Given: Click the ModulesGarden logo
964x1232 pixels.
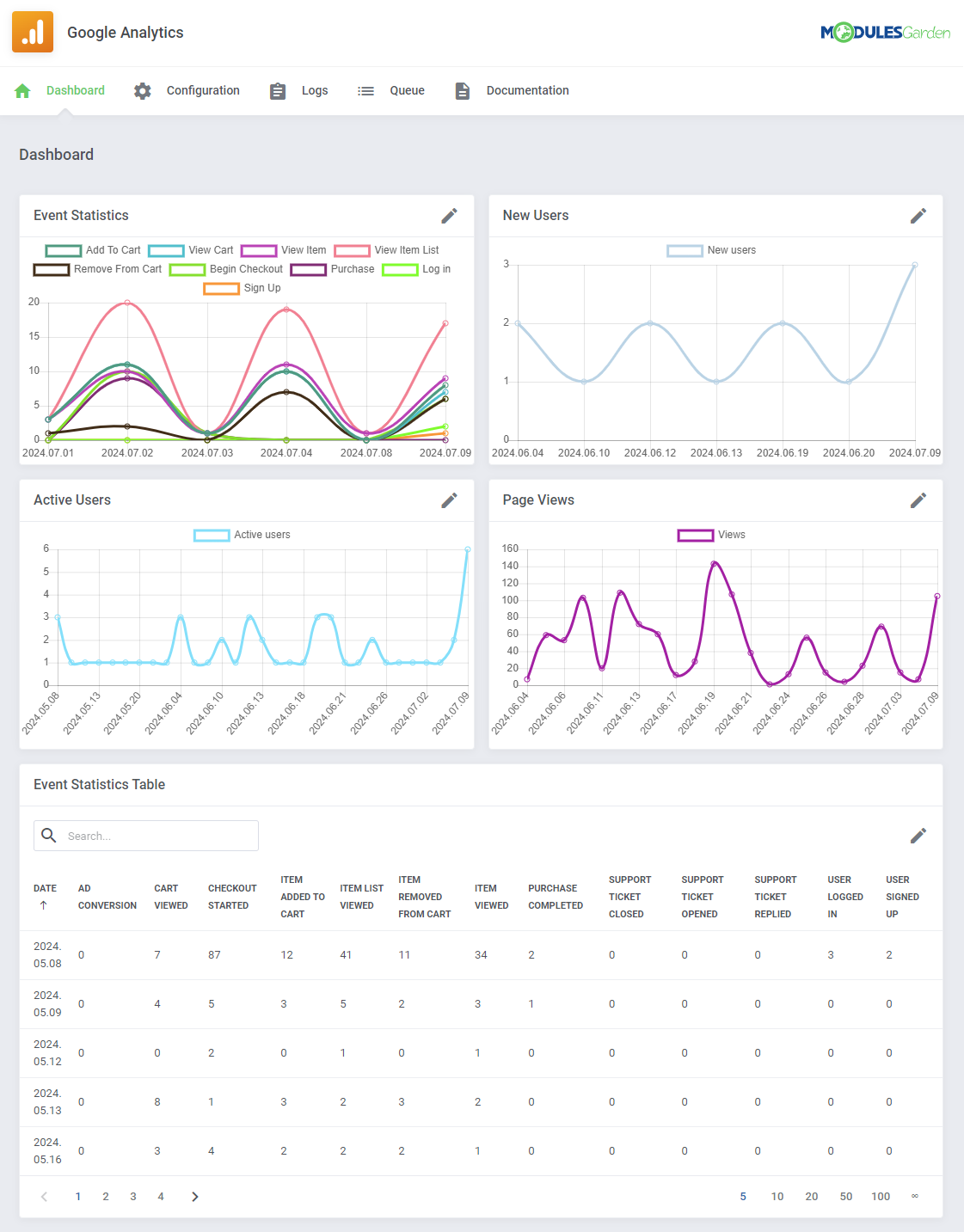Looking at the screenshot, I should [885, 33].
